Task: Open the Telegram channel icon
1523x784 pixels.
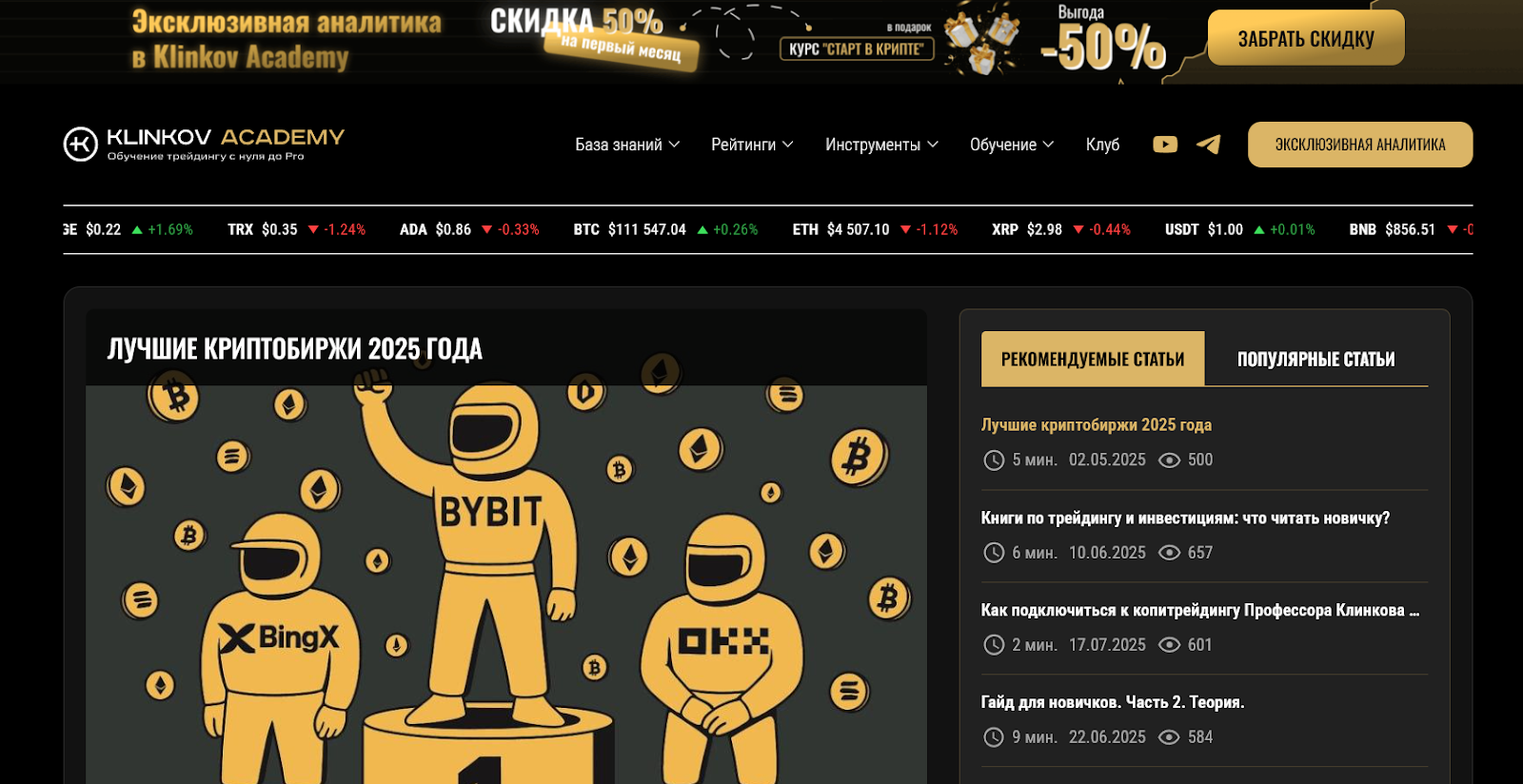Action: [1209, 145]
